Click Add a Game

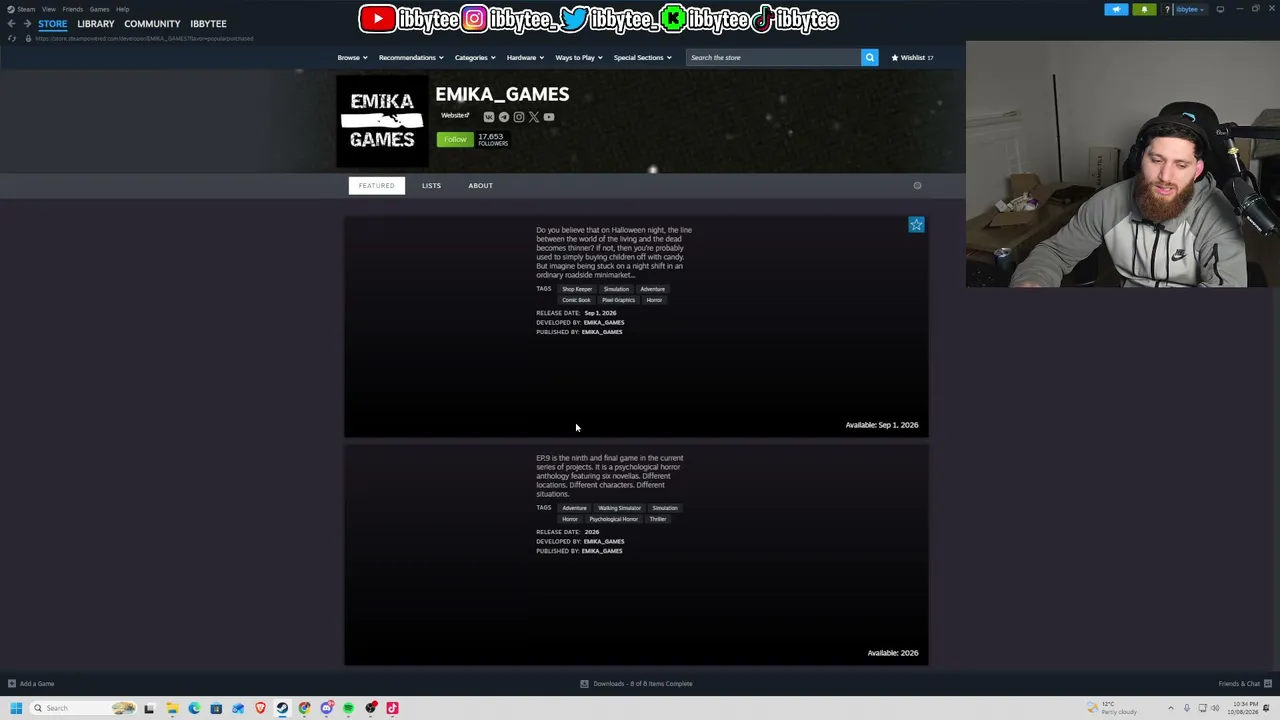click(x=31, y=684)
